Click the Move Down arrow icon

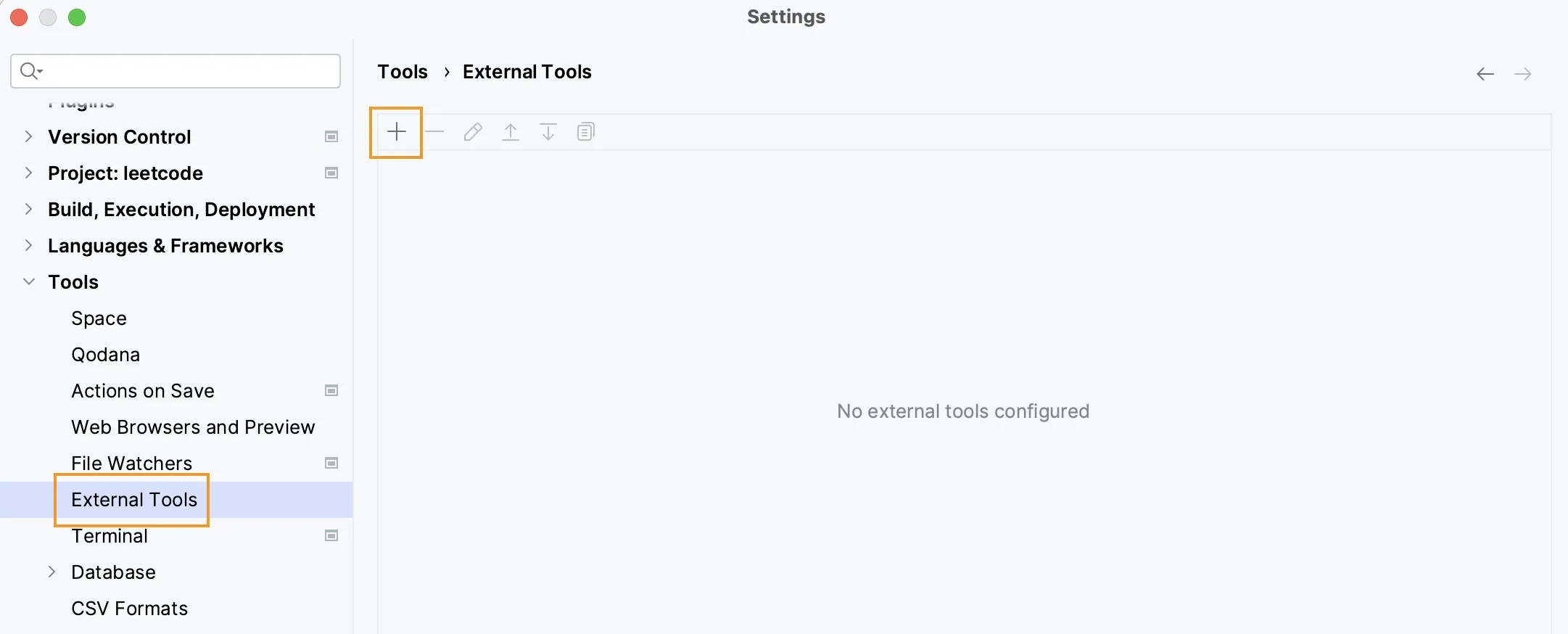[548, 132]
